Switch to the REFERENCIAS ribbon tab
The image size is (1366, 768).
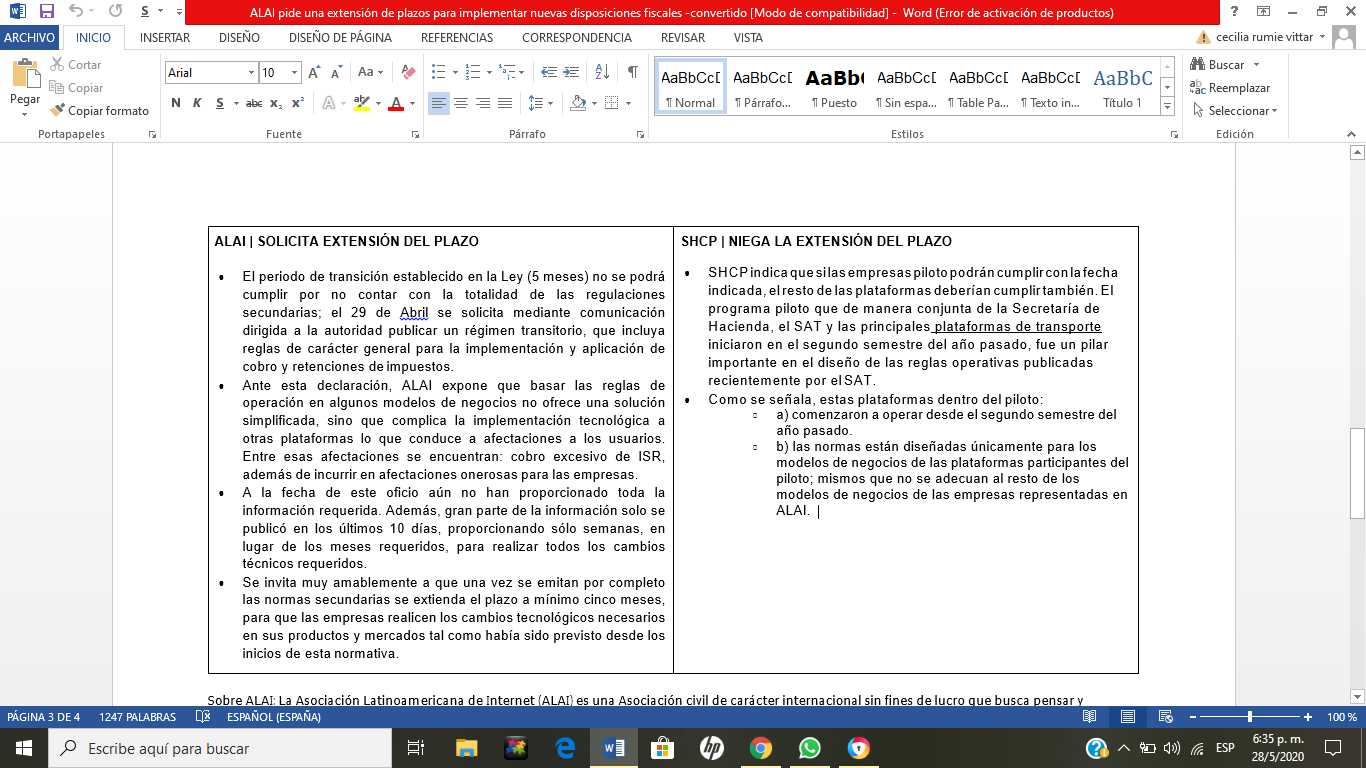pos(457,38)
